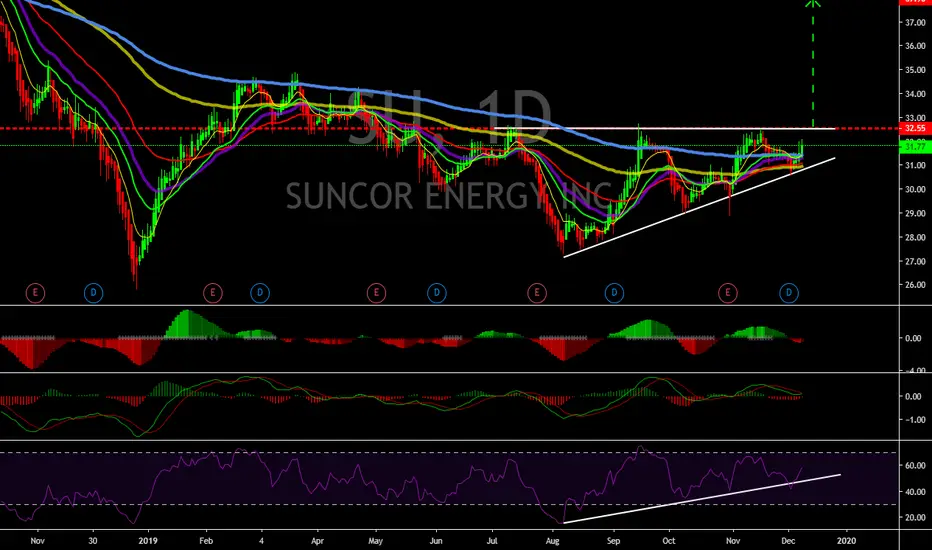This screenshot has width=932, height=550.
Task: Click the 'Jun' label on the time axis
Action: (436, 540)
